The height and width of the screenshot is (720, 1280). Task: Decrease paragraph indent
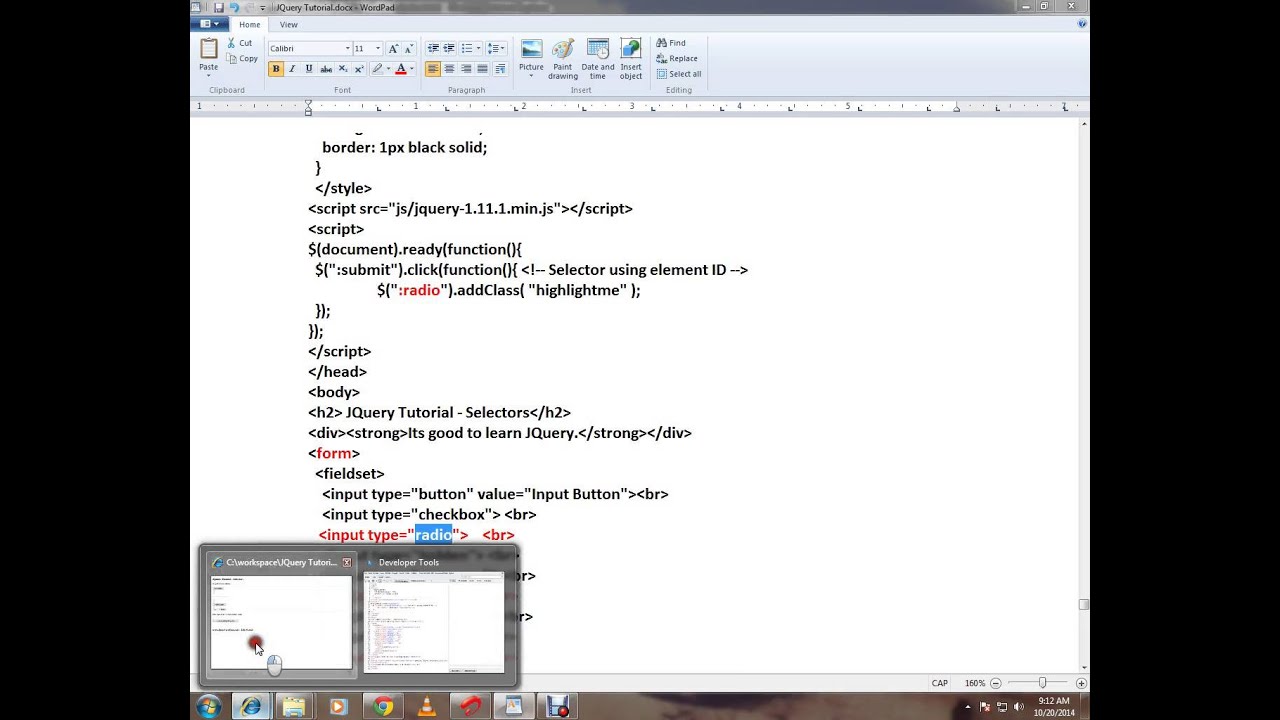[433, 48]
